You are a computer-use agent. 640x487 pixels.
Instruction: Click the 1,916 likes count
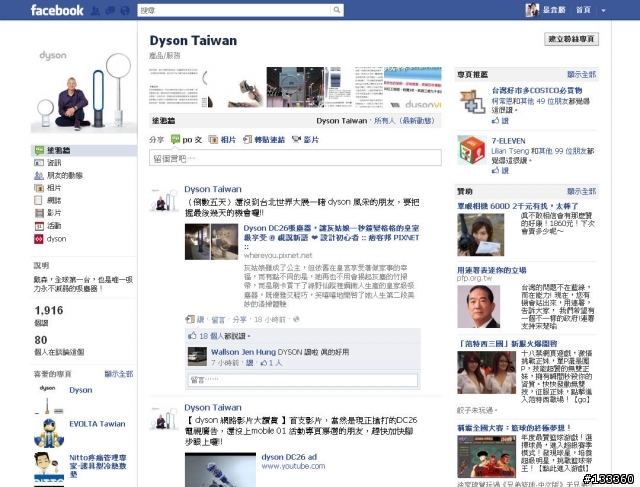pos(49,311)
